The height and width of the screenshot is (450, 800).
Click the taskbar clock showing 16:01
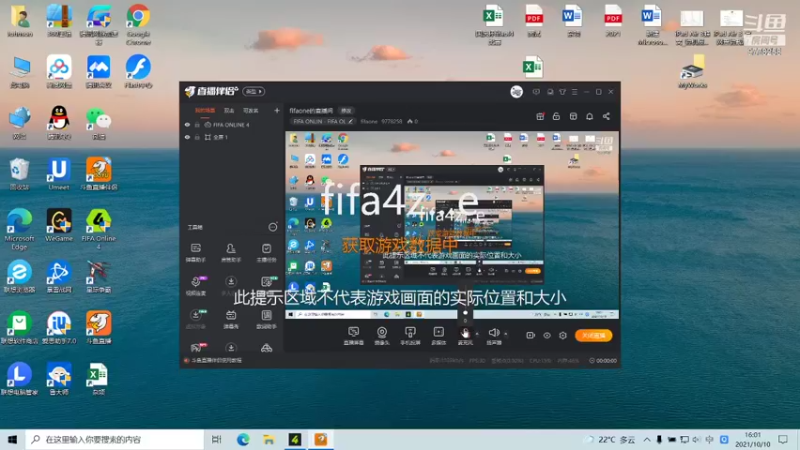tap(753, 439)
